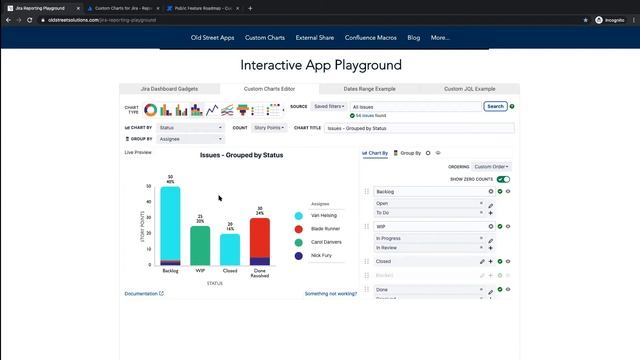This screenshot has height=360, width=640.
Task: Open the Ordering Custom Order dropdown
Action: coord(491,167)
